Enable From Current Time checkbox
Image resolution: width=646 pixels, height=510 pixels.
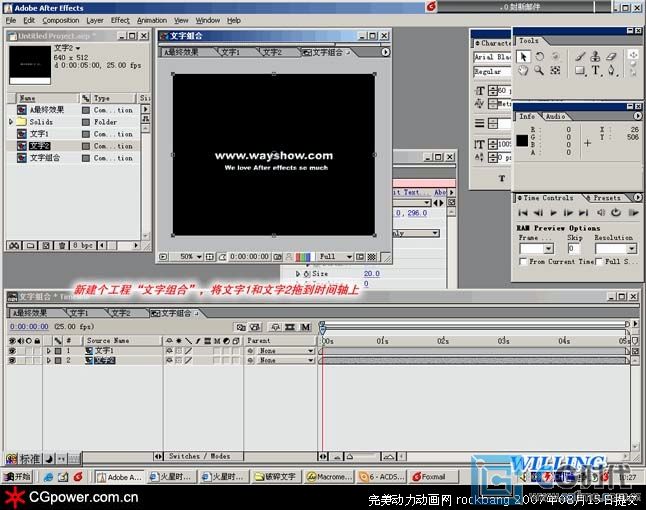pos(523,262)
